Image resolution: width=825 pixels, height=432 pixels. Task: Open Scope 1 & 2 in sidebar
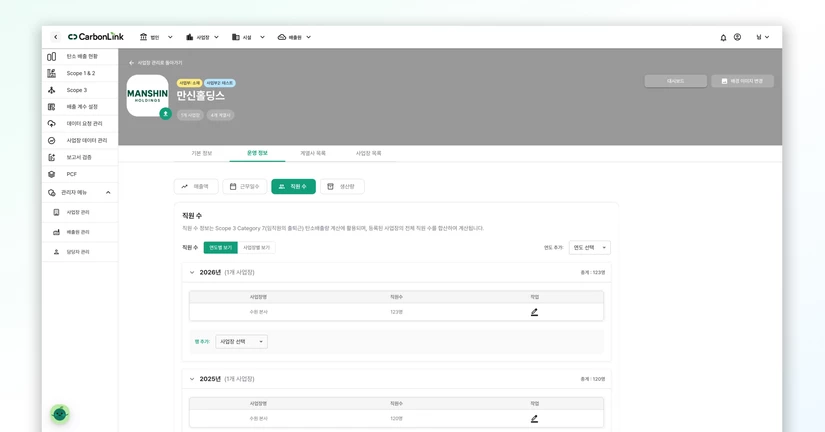(x=80, y=73)
